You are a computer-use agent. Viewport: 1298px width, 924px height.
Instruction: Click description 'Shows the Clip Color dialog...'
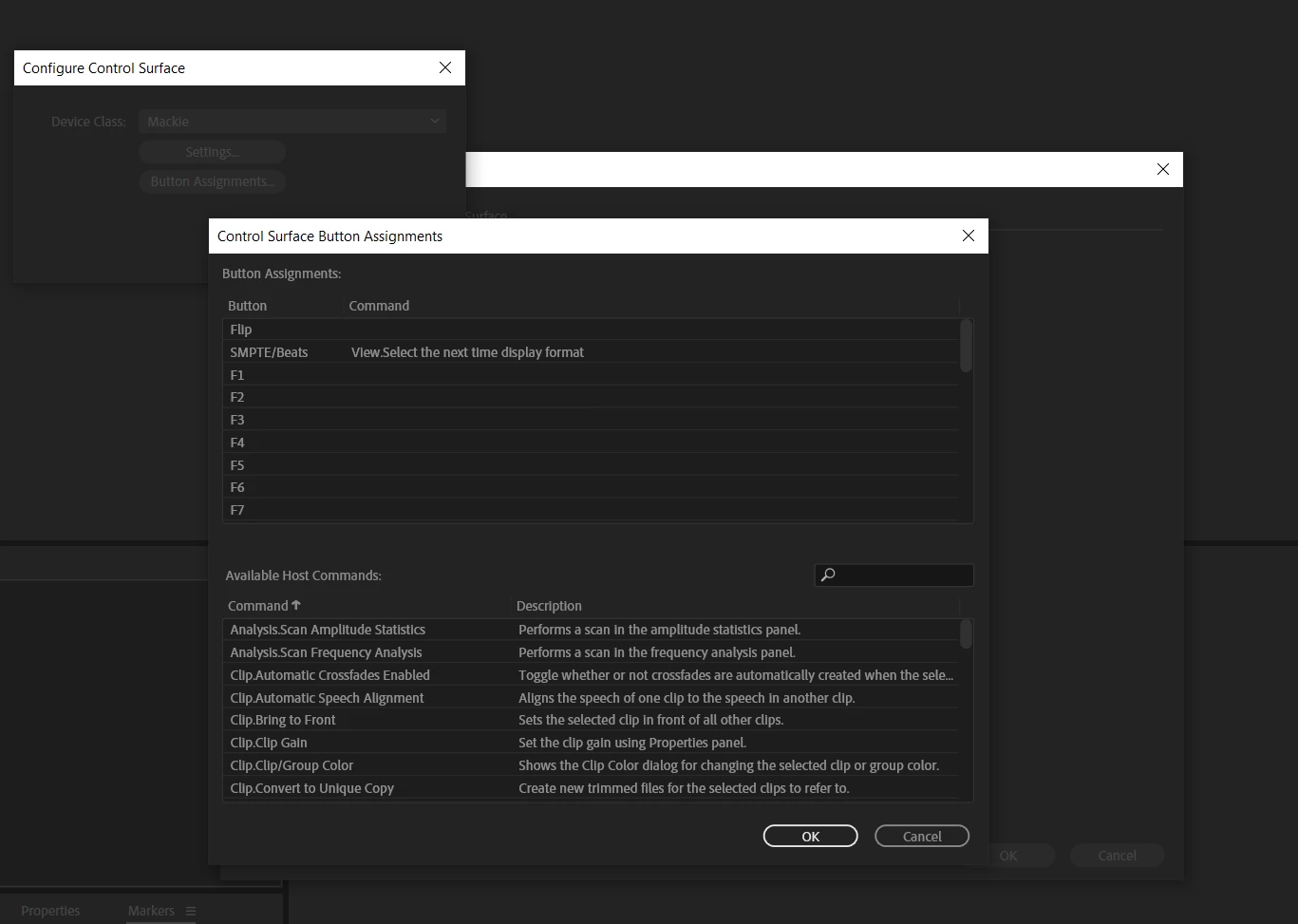729,765
